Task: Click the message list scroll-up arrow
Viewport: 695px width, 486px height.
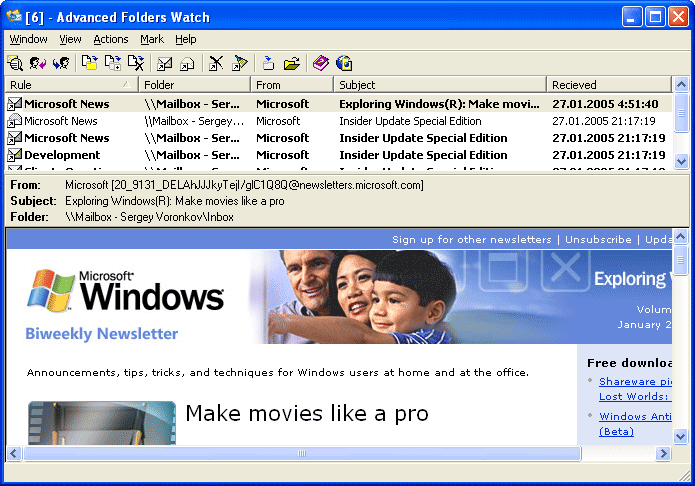Action: click(681, 84)
